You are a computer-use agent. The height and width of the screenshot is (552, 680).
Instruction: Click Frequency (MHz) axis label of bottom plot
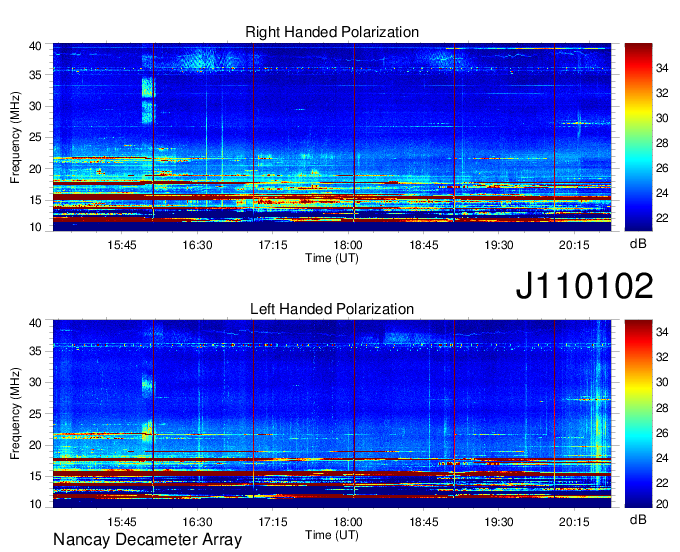pos(15,414)
